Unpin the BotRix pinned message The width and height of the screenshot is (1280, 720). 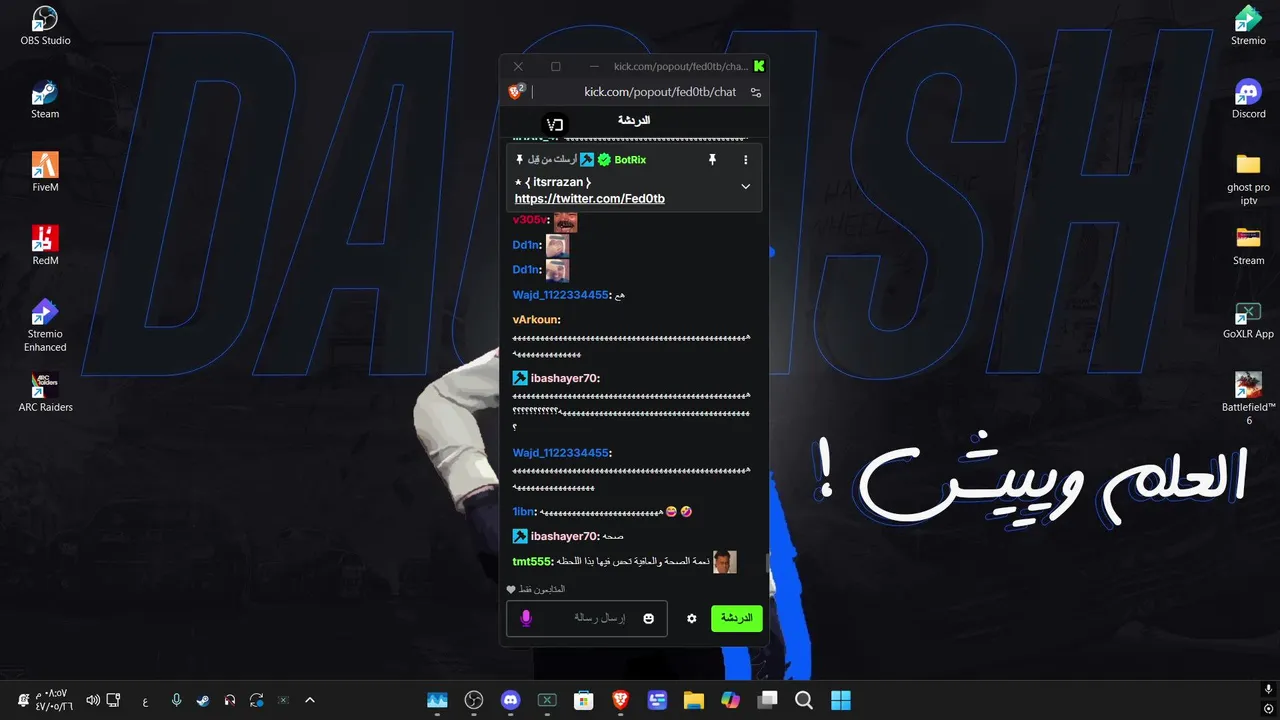(x=712, y=160)
